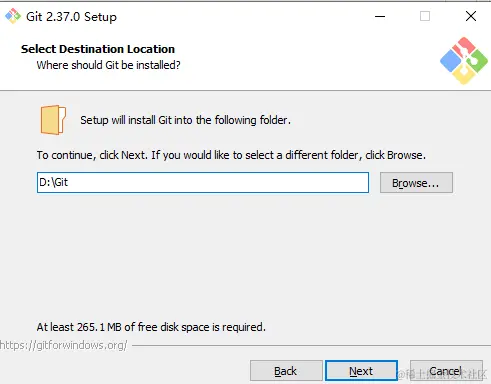Click the 'Select Destination Location' heading
Image resolution: width=491 pixels, height=384 pixels.
[x=98, y=49]
